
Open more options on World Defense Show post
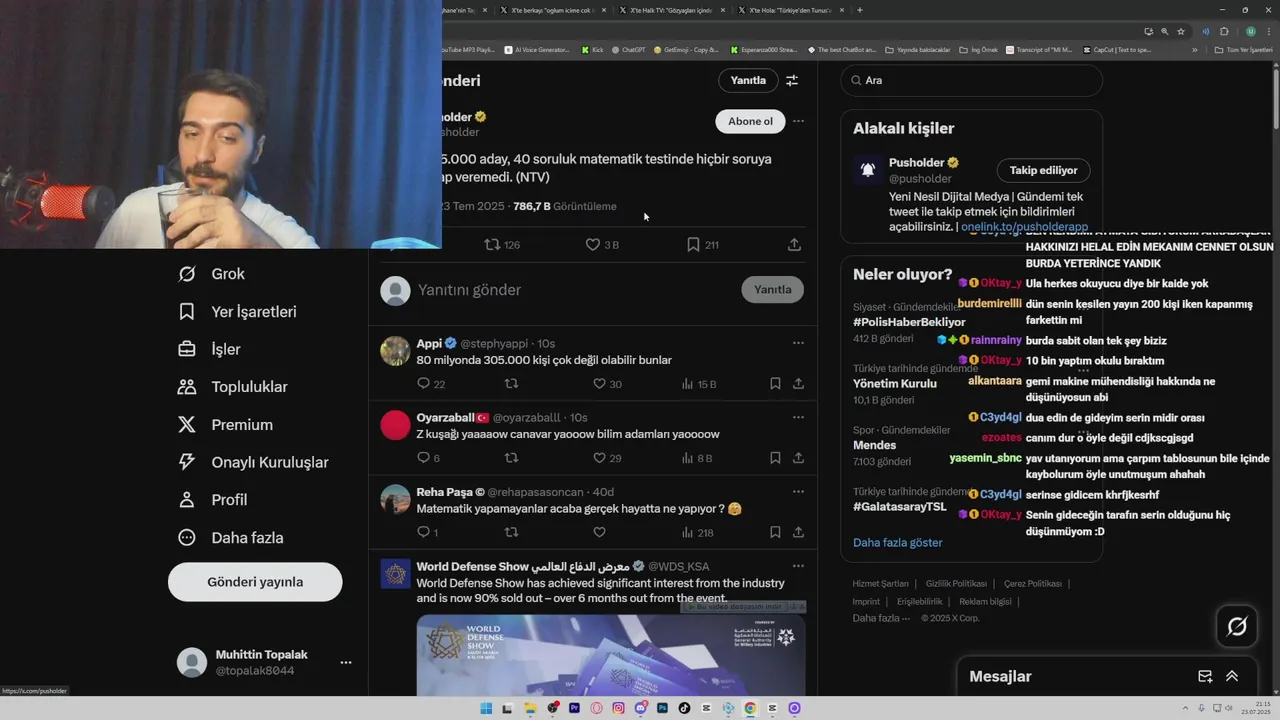click(x=798, y=566)
